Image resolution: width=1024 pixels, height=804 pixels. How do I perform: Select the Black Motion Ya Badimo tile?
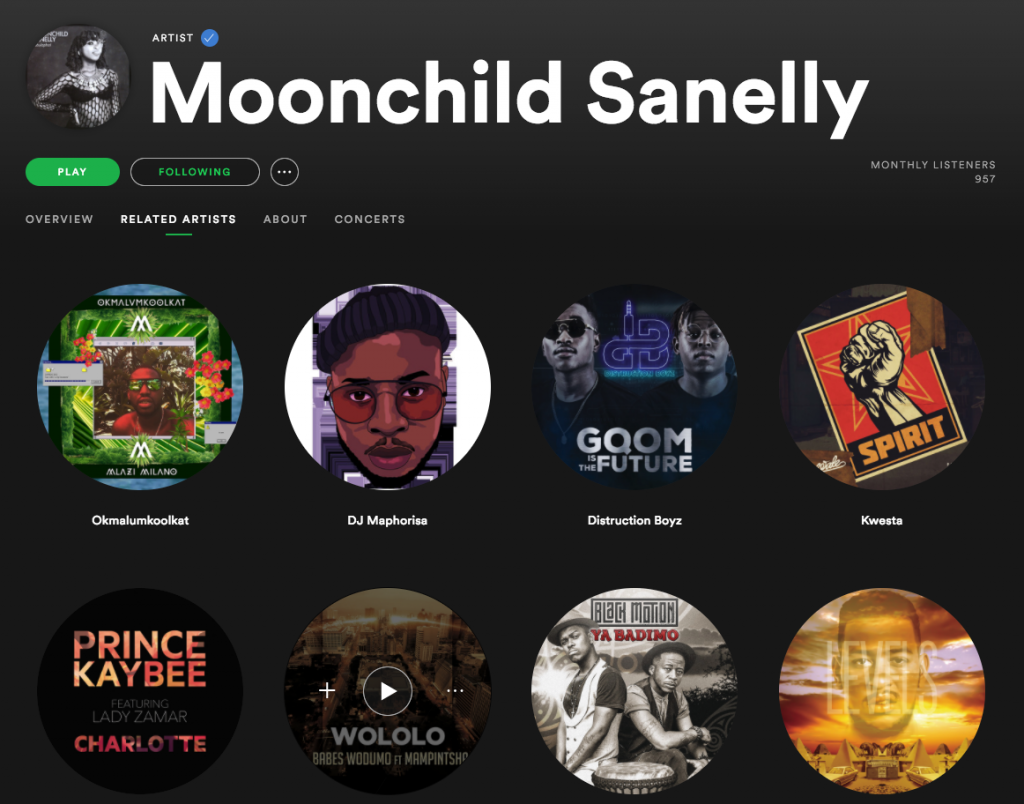(634, 691)
